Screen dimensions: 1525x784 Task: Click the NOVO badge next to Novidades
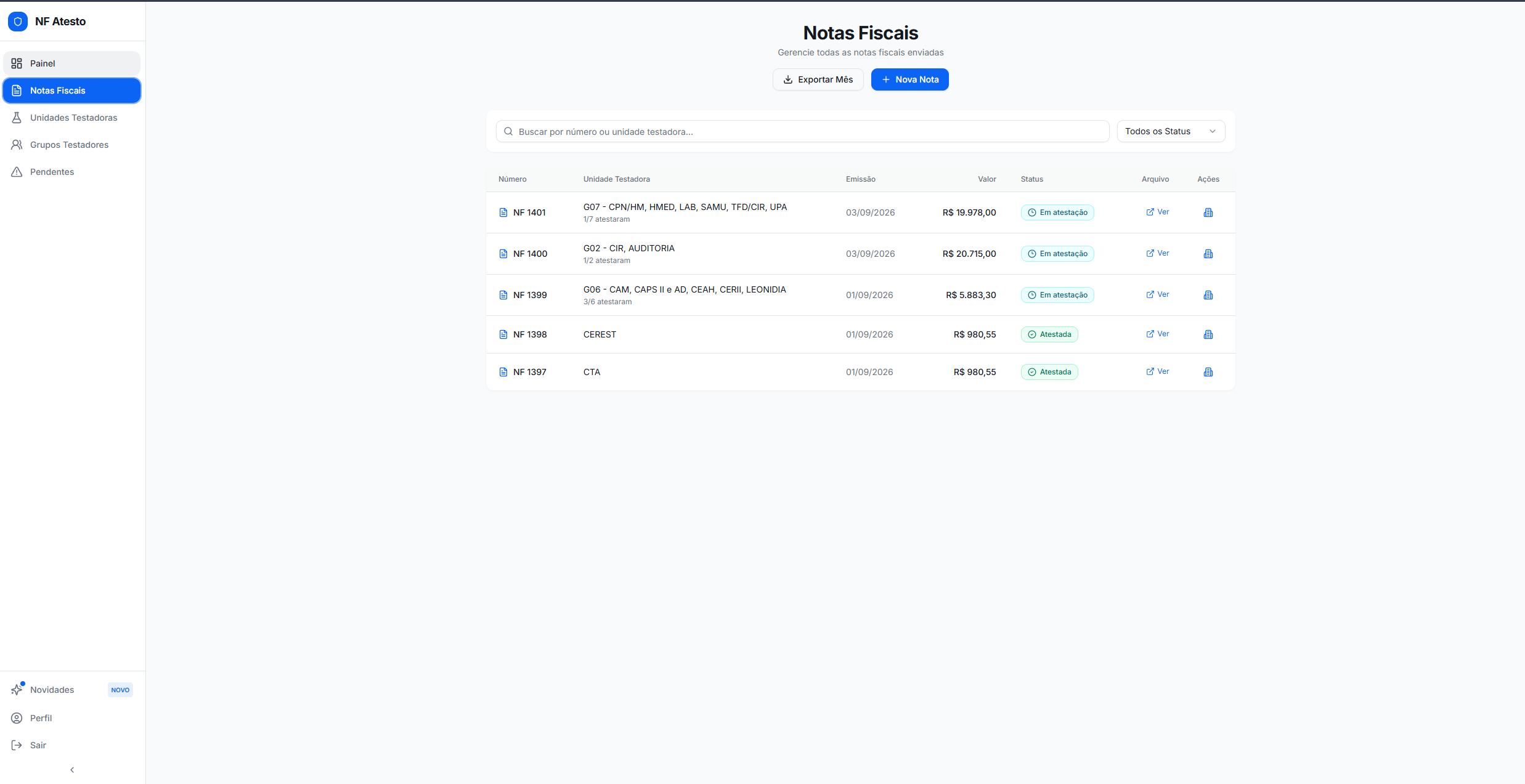tap(120, 690)
